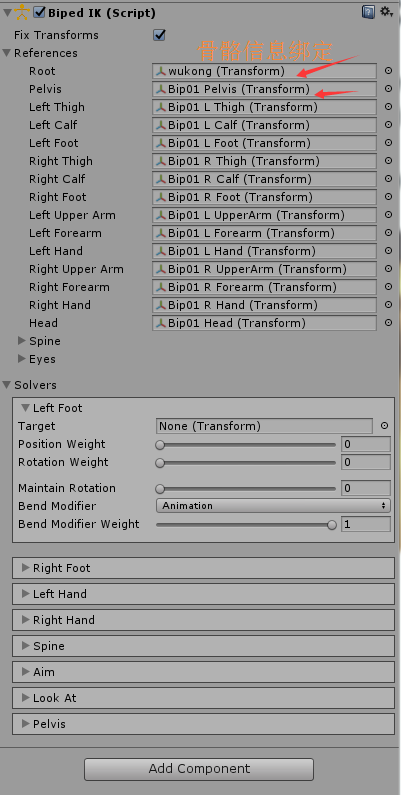Expand the Look At solver section
Image resolution: width=401 pixels, height=795 pixels.
click(203, 698)
